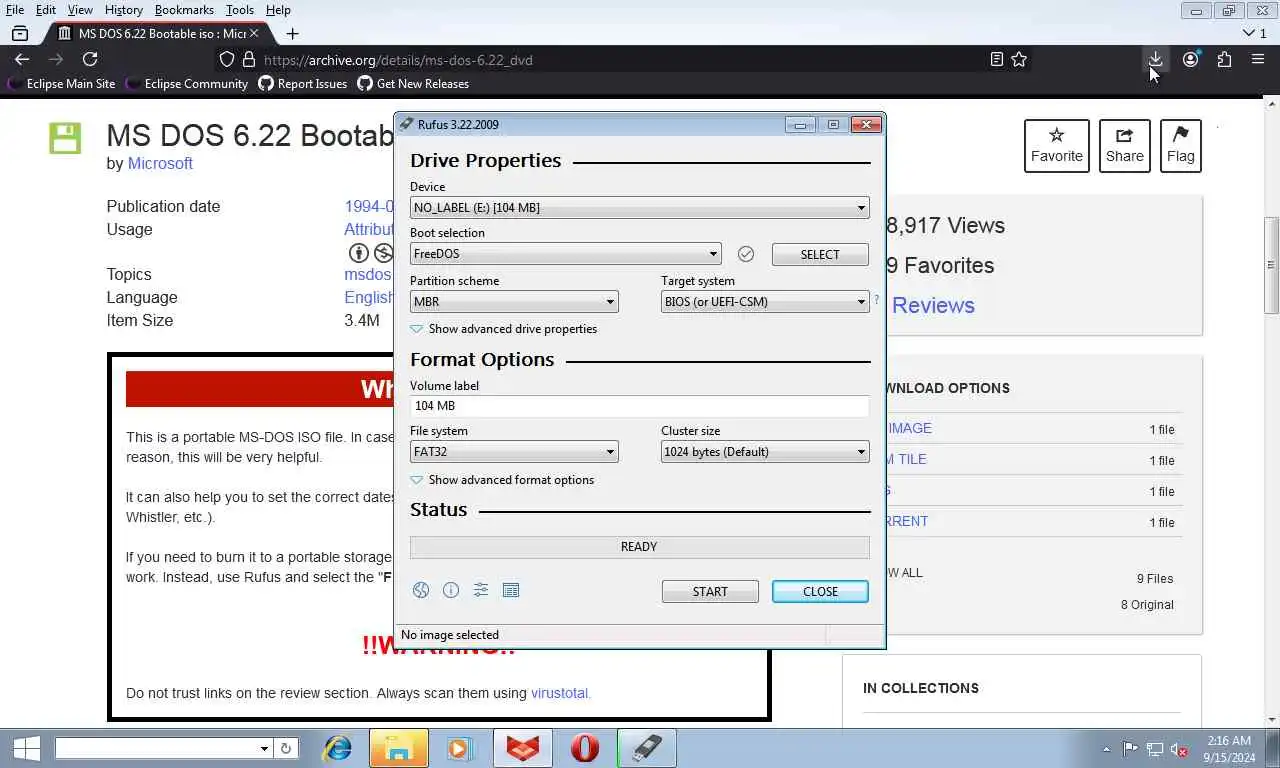Click the checkmark hash icon next to Boot selection
This screenshot has height=768, width=1280.
(x=746, y=254)
